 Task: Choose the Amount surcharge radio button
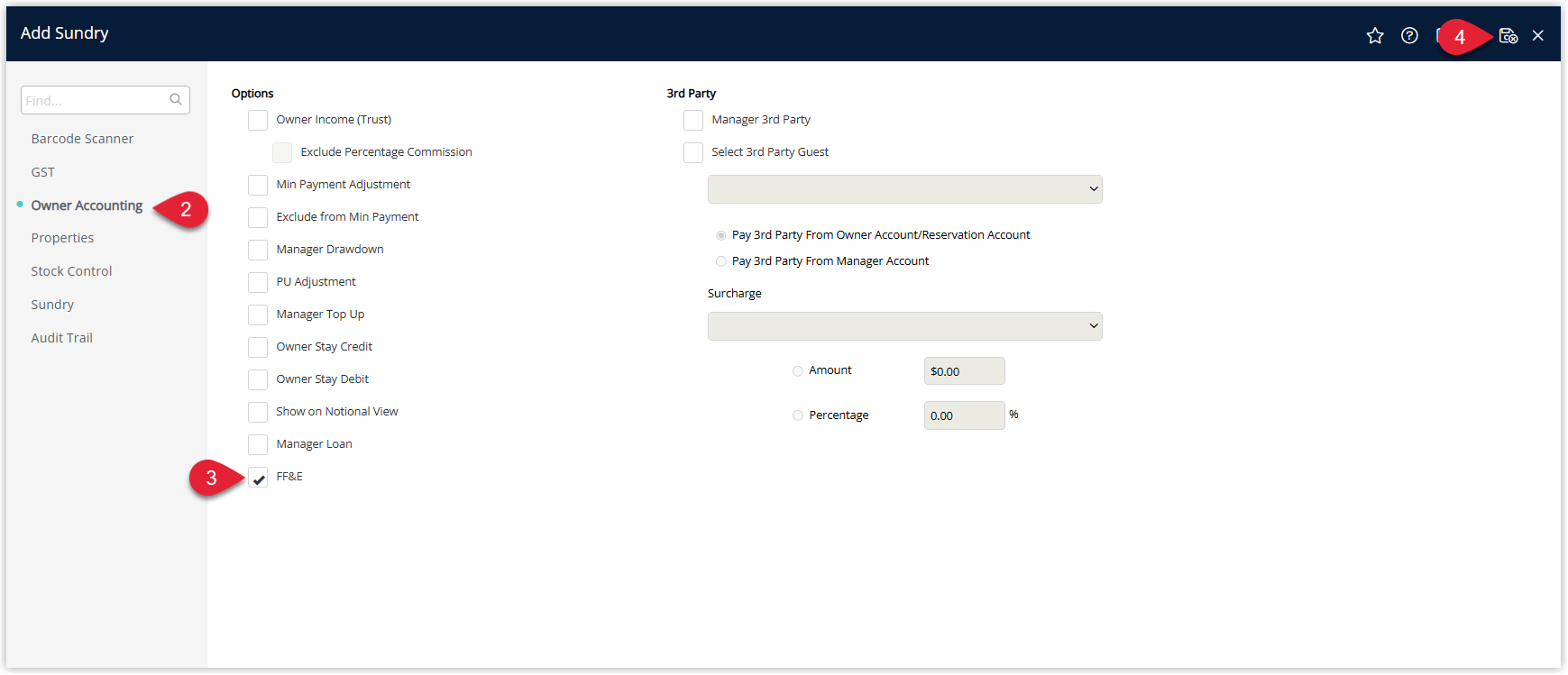pos(798,370)
